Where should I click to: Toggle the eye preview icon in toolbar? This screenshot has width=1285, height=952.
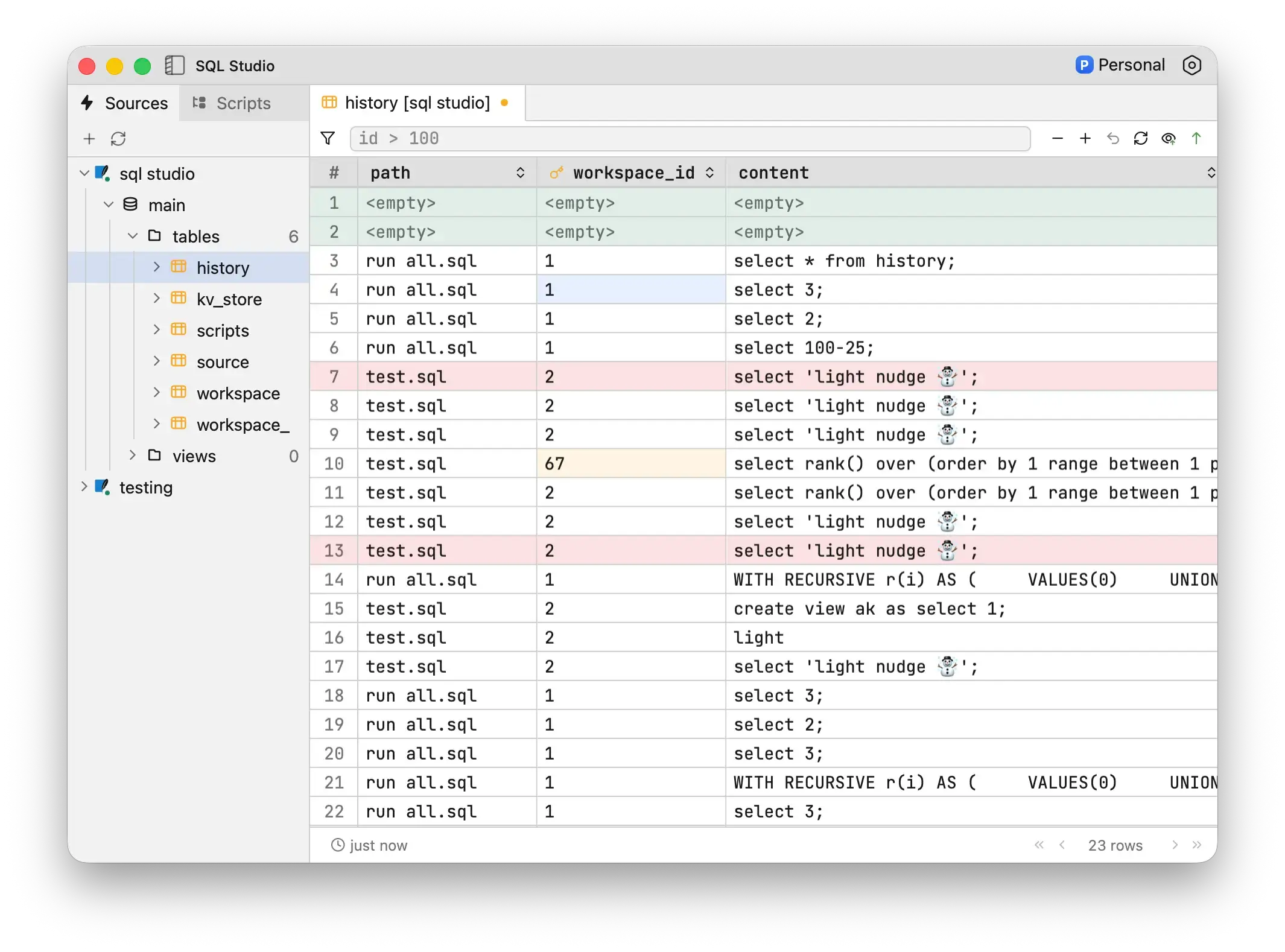point(1168,139)
